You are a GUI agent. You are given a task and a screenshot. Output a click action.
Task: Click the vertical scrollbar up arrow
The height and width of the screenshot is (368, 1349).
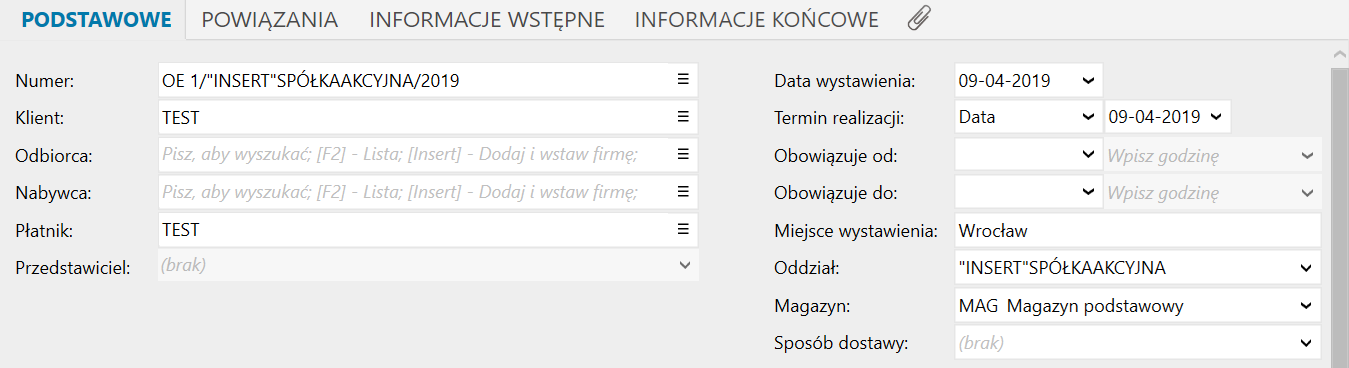(1340, 54)
